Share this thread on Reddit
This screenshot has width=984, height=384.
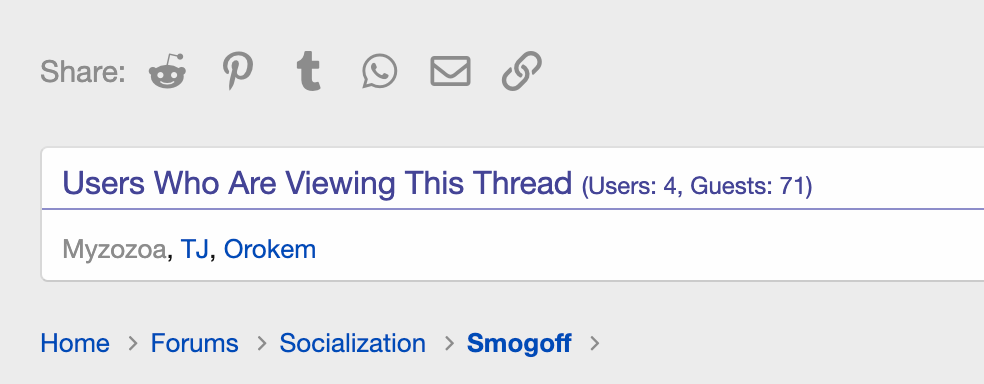(x=168, y=71)
